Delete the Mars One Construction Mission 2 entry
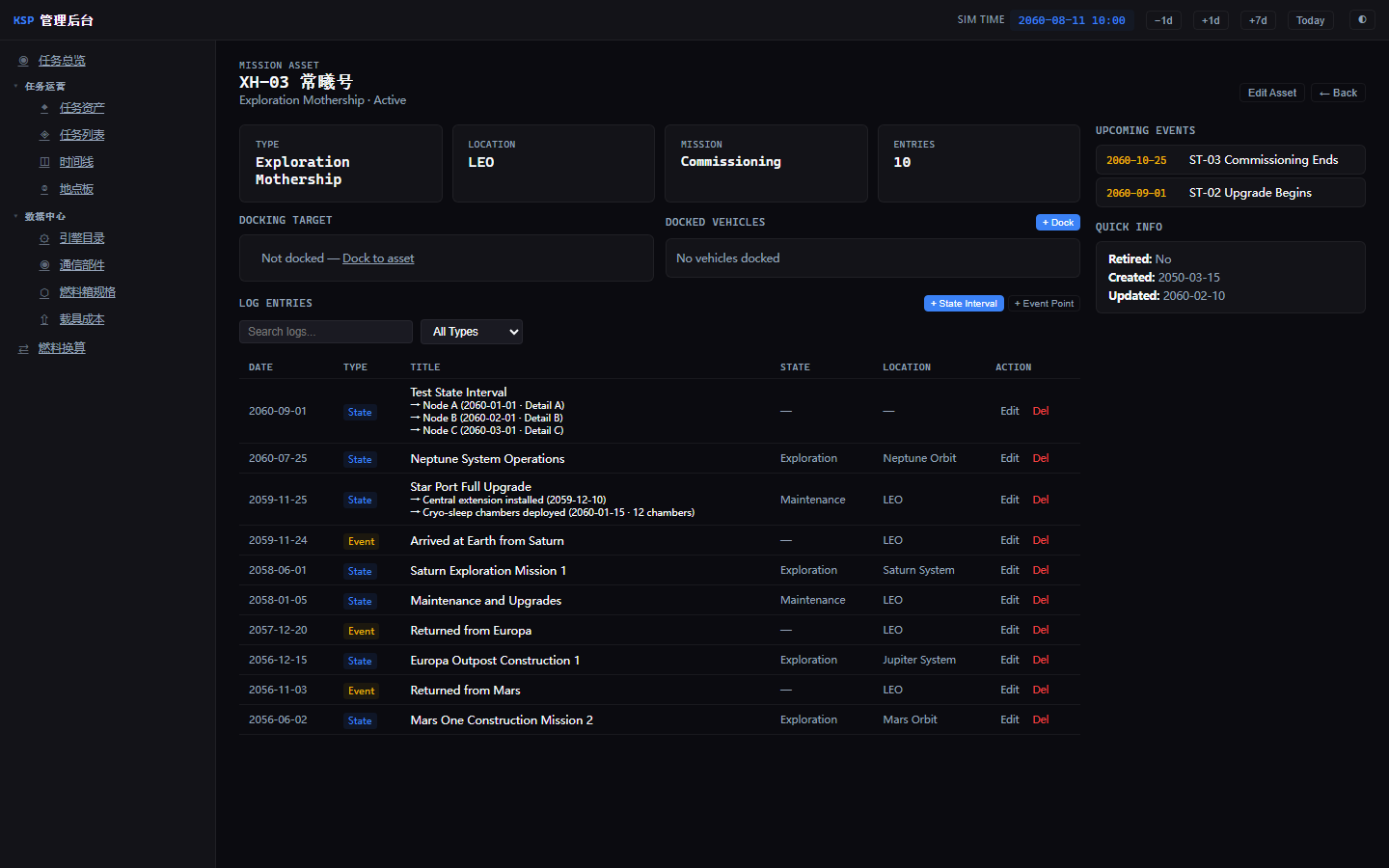The image size is (1389, 868). pos(1041,719)
